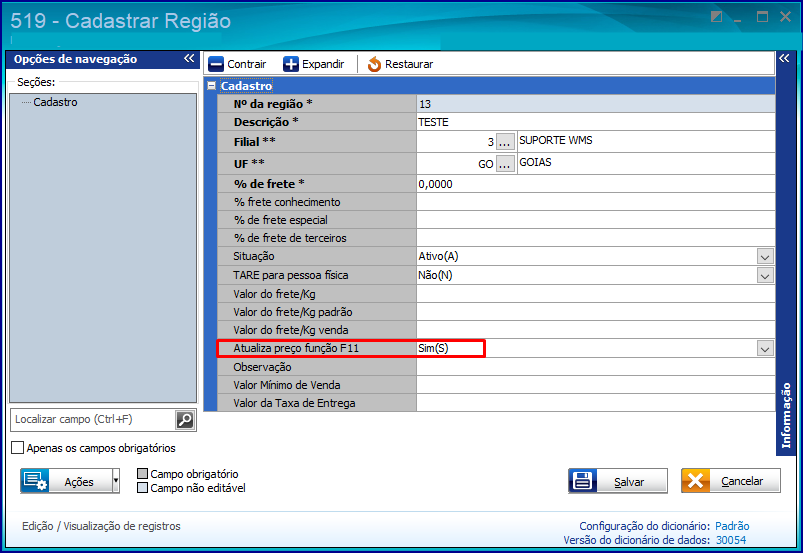Viewport: 803px width, 553px height.
Task: Click the Descrição field containing TESTE
Action: [x=595, y=122]
